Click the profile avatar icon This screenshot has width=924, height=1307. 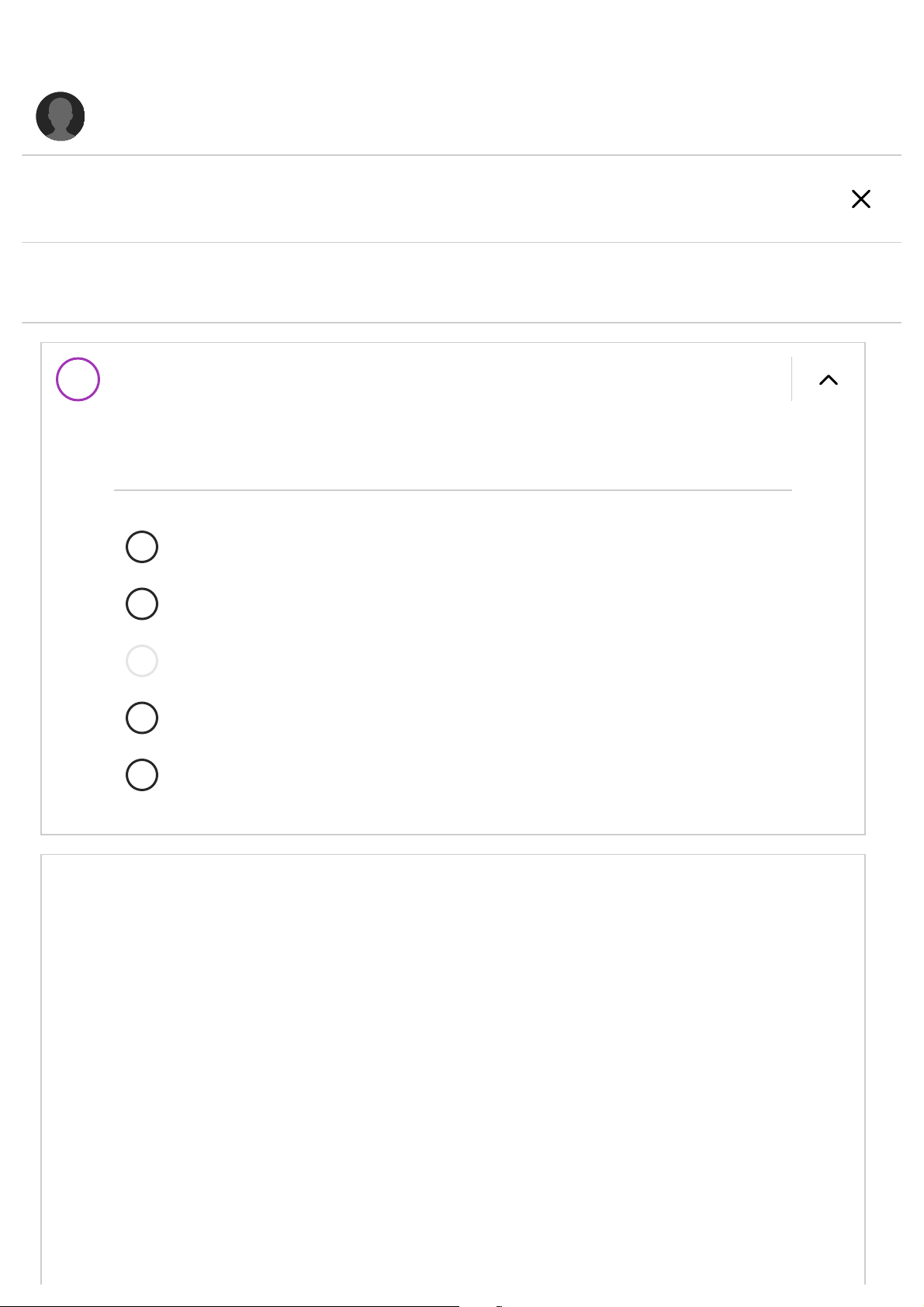tap(61, 116)
